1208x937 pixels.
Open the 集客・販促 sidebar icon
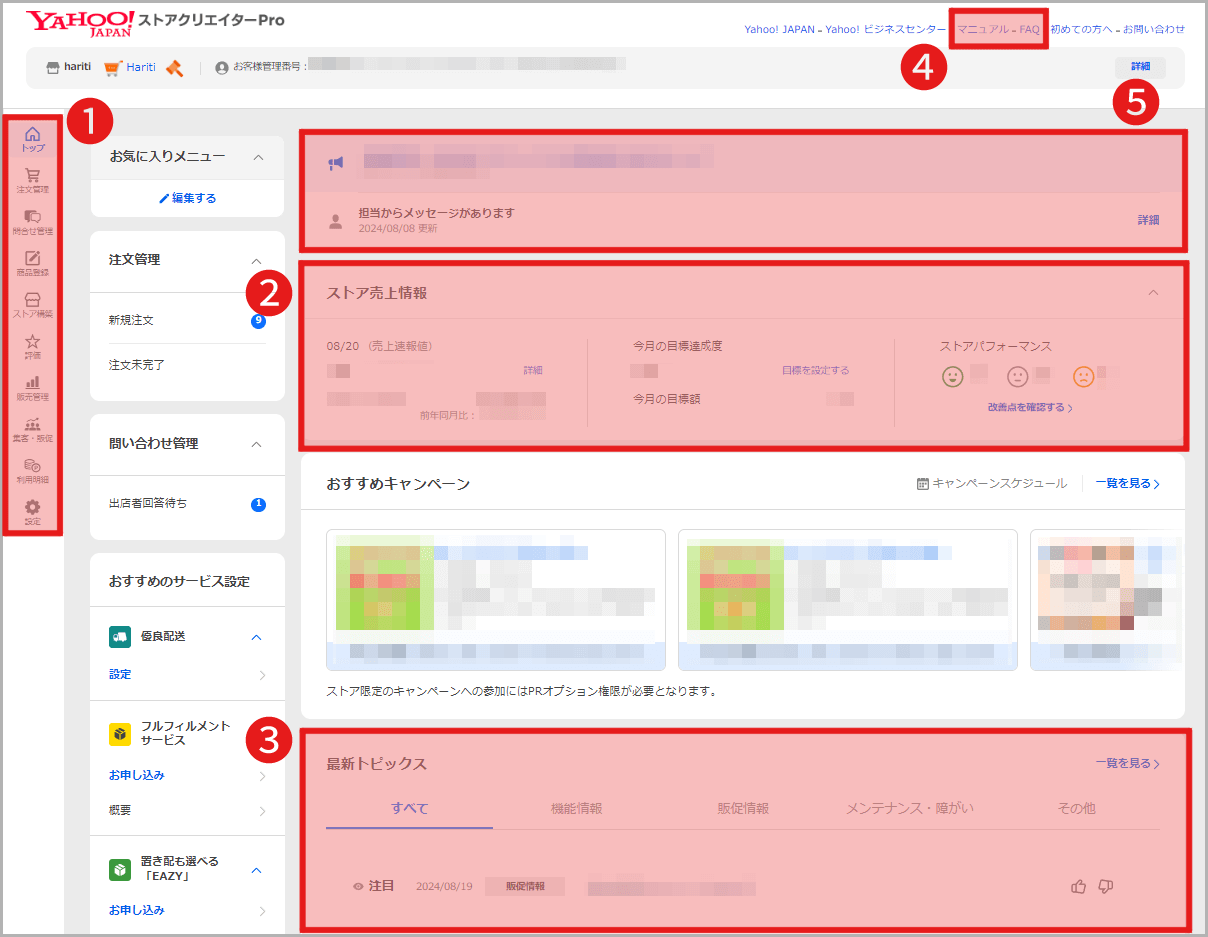(x=33, y=427)
